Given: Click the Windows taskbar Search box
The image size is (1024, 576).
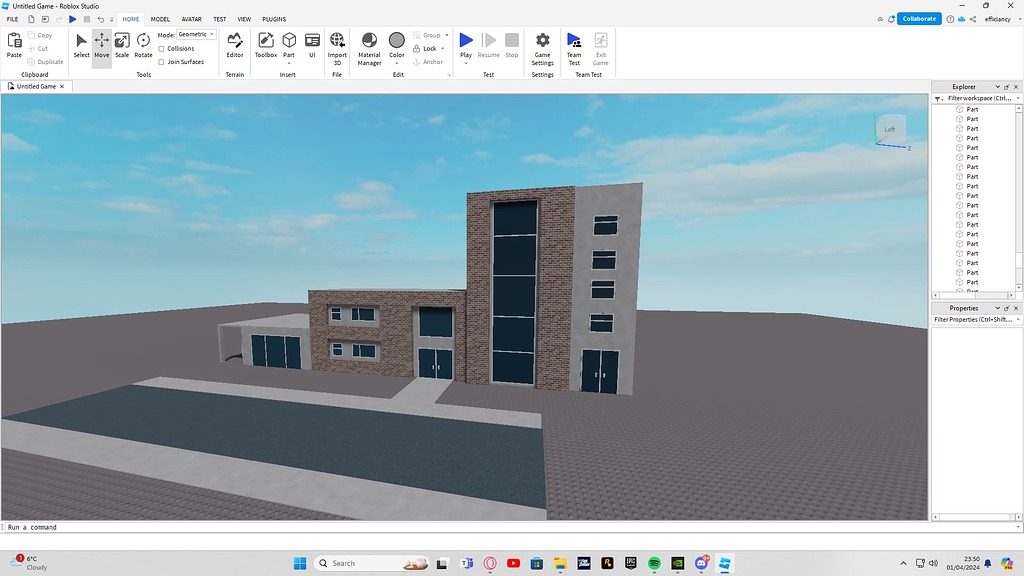Looking at the screenshot, I should (372, 563).
